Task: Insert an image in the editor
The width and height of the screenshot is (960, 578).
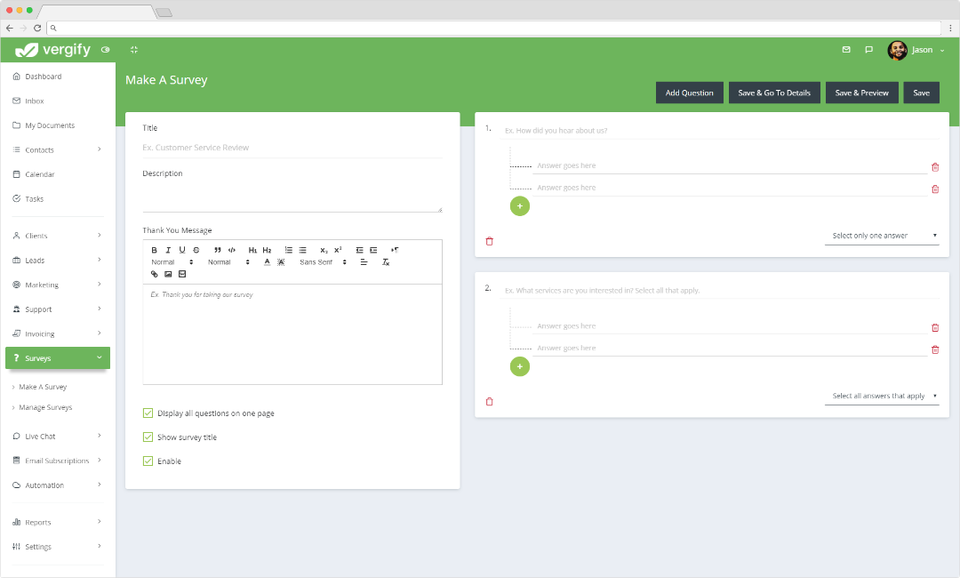Action: point(168,274)
